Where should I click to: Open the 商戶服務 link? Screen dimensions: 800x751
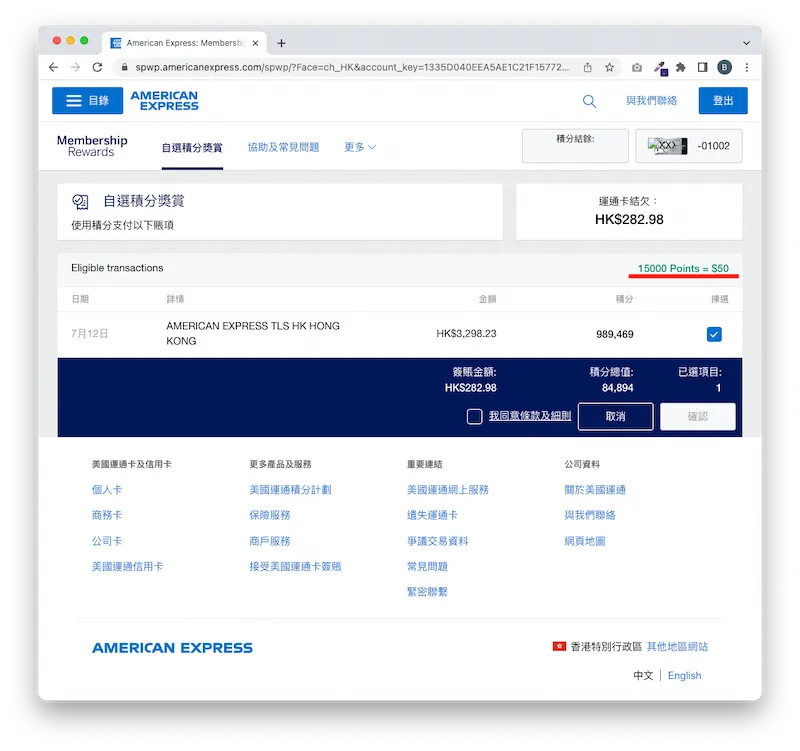(269, 541)
